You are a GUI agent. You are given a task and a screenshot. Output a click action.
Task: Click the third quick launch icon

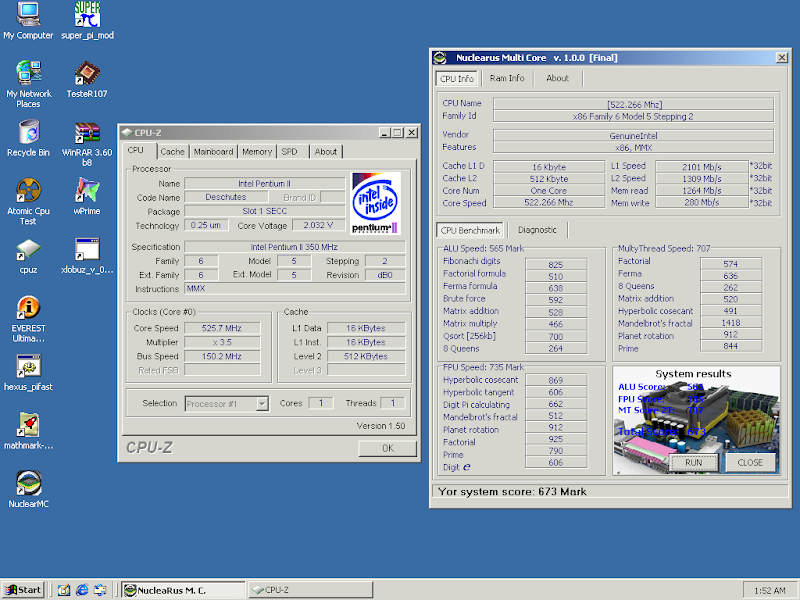99,590
